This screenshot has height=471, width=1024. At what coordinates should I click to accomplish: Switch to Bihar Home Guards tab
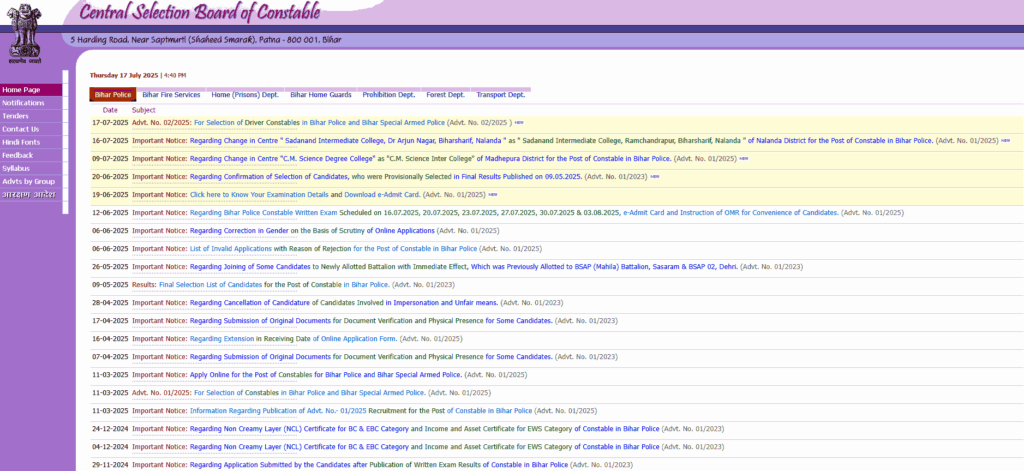[321, 95]
